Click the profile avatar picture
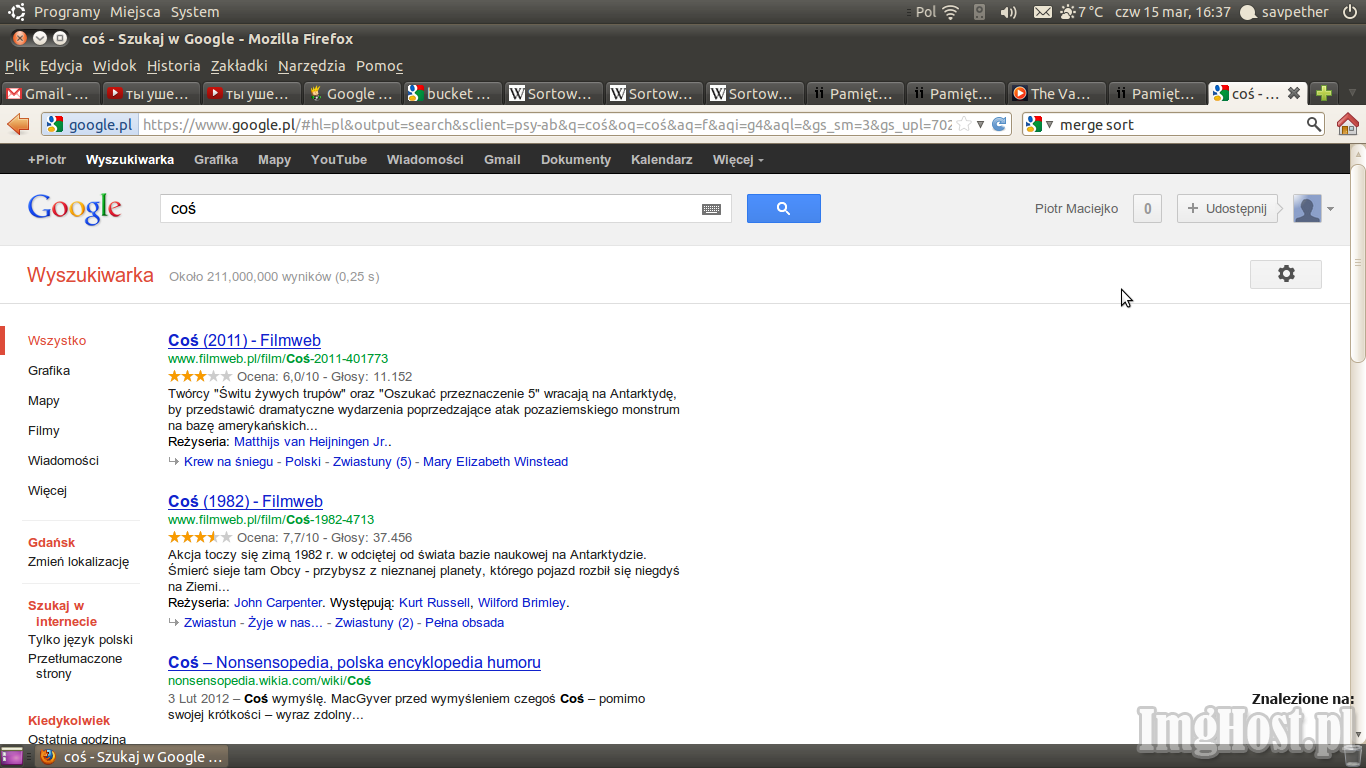 tap(1307, 208)
